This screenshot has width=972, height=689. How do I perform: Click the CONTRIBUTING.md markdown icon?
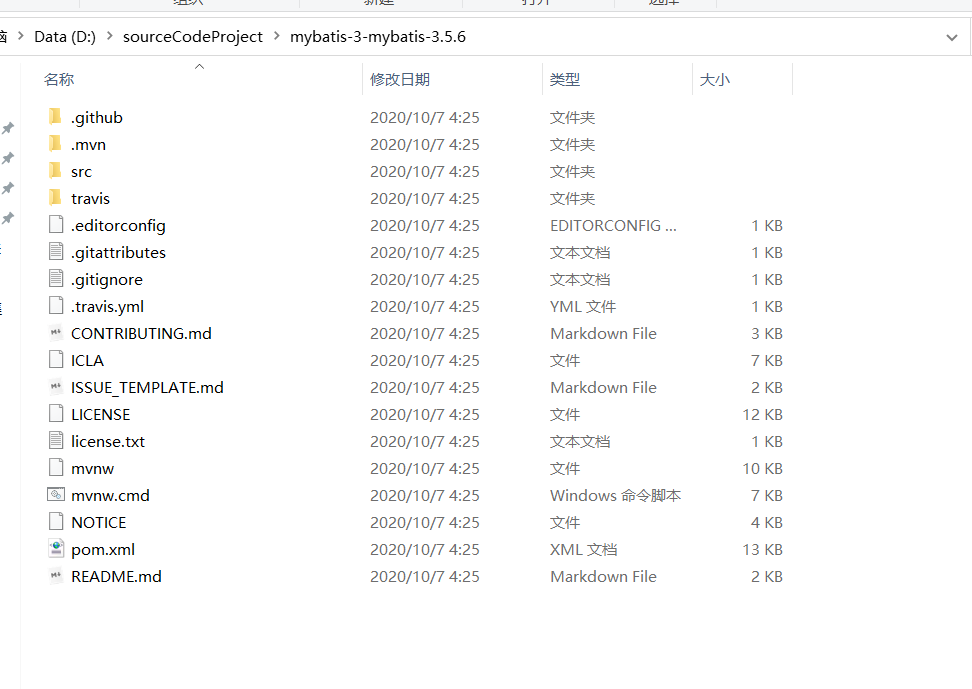click(56, 333)
